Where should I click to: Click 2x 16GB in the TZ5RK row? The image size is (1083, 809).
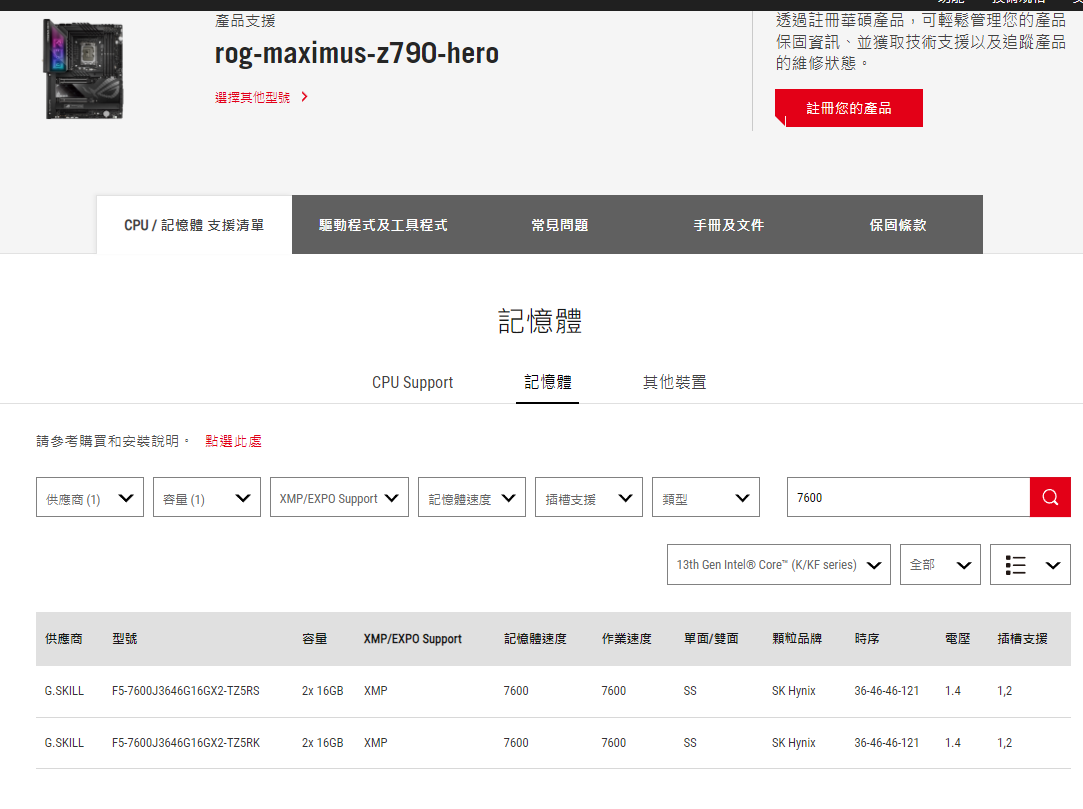click(323, 743)
